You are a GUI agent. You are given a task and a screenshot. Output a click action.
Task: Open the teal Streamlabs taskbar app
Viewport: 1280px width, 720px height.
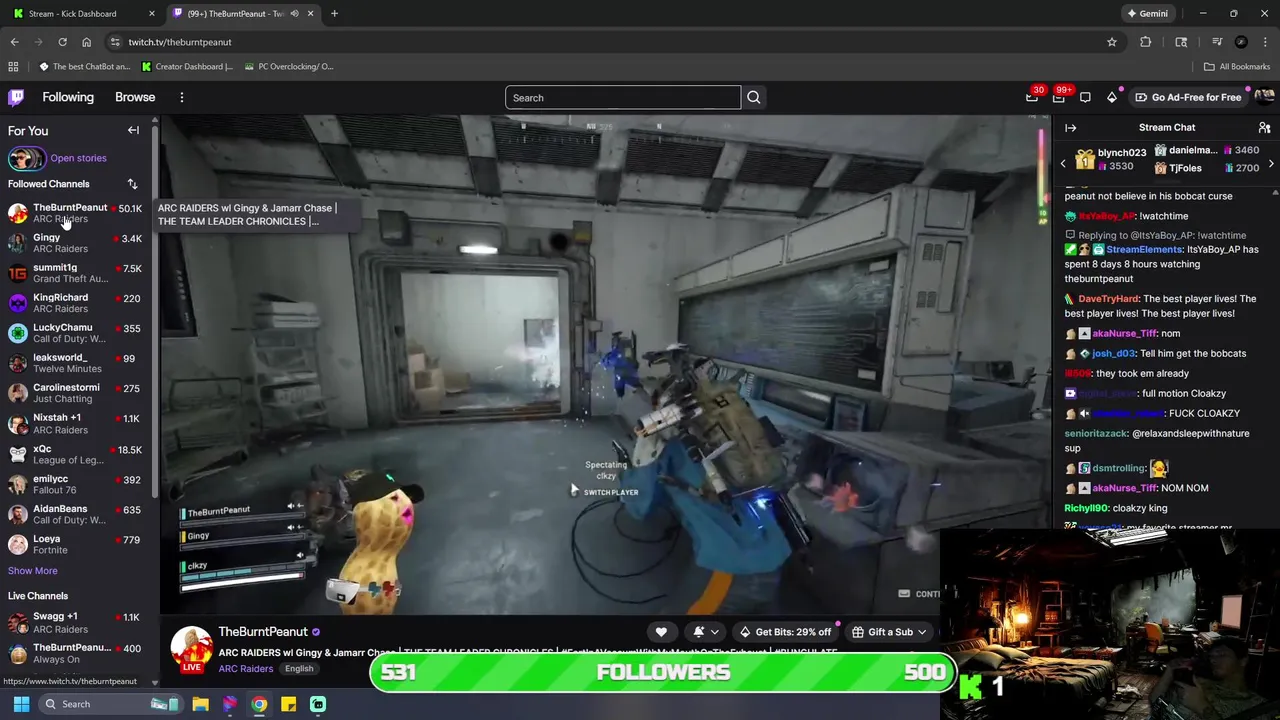coord(318,704)
